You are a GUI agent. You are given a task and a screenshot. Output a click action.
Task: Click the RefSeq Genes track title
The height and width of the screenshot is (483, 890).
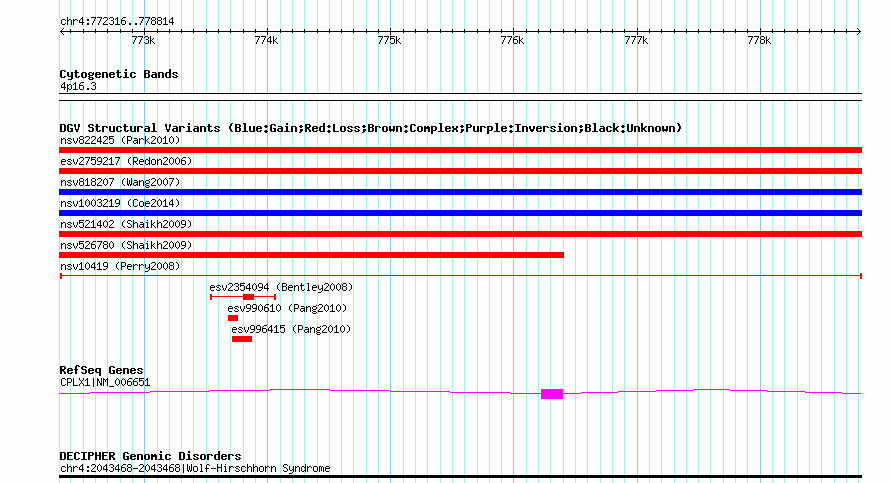pos(101,370)
